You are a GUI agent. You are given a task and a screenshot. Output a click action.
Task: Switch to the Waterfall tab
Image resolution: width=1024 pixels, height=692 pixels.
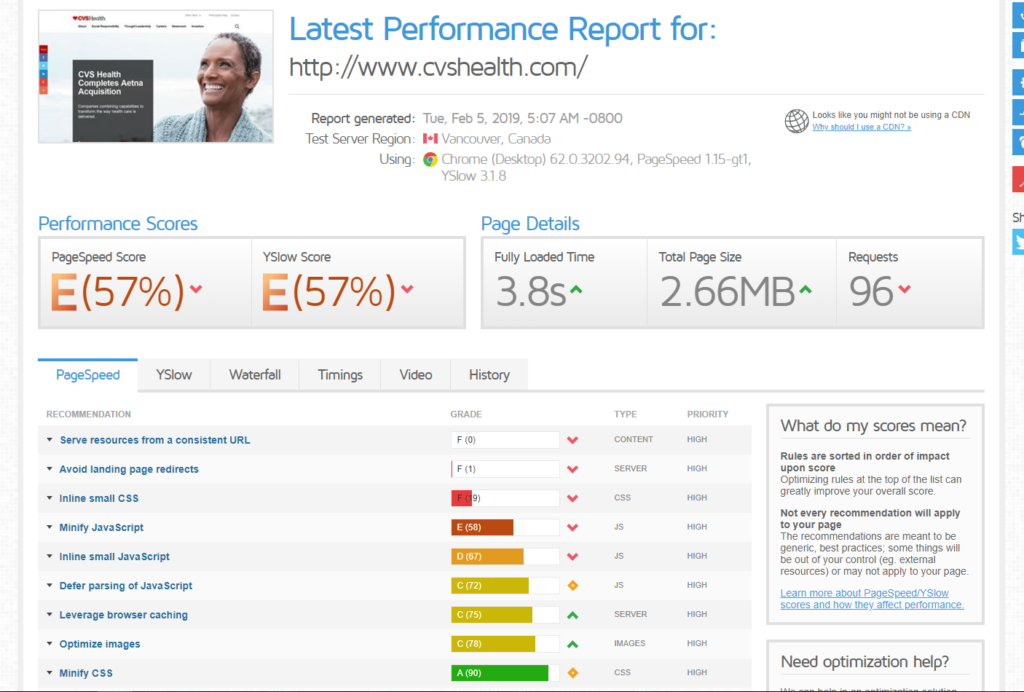click(x=254, y=374)
